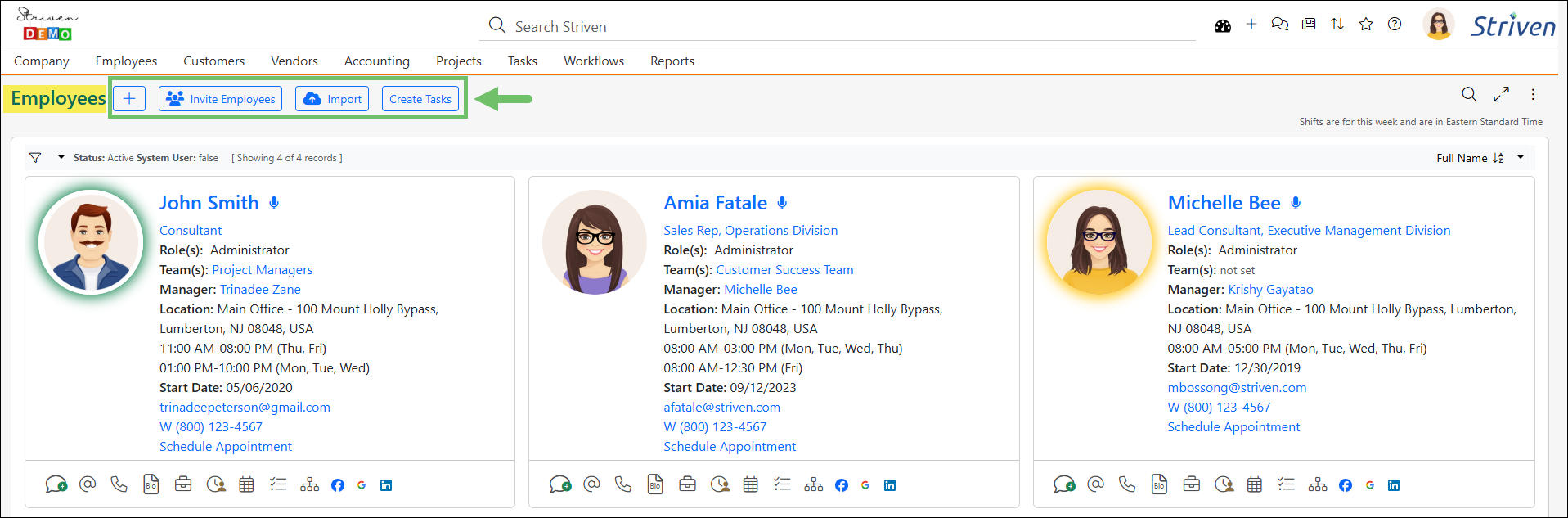Open the org chart icon on John Smith's card

click(309, 484)
